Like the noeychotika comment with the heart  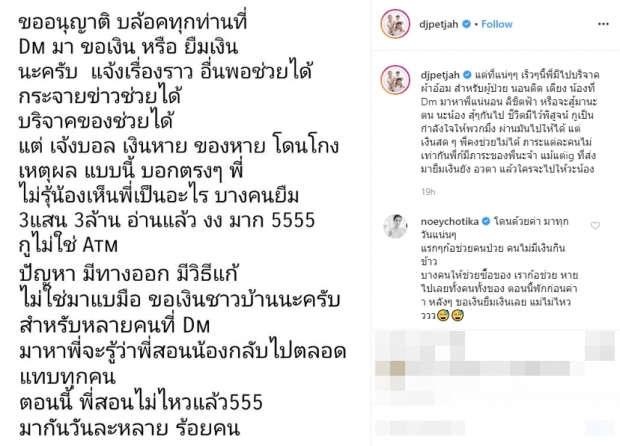coord(595,226)
